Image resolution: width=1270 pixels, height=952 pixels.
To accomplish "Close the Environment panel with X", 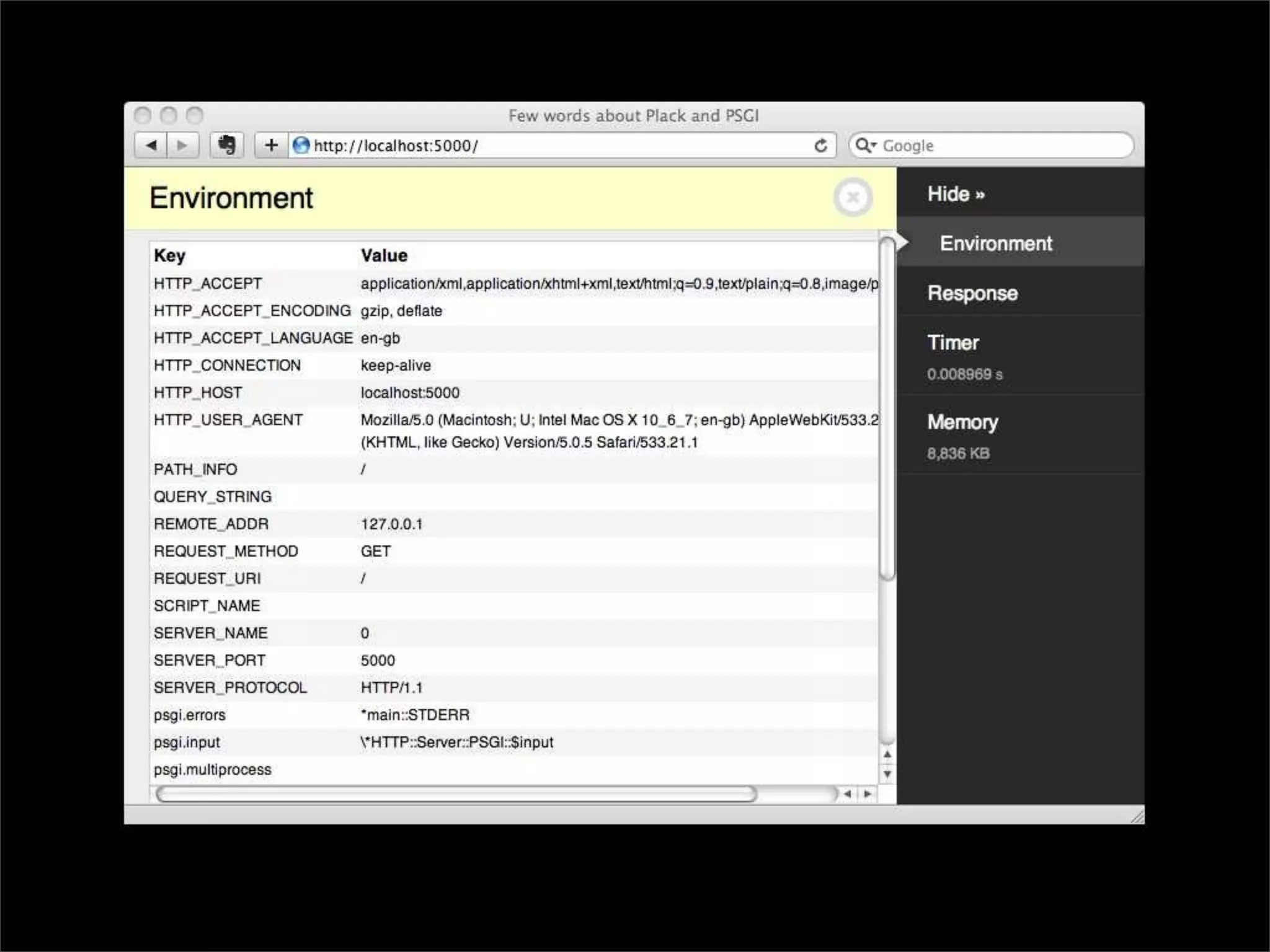I will pyautogui.click(x=853, y=198).
